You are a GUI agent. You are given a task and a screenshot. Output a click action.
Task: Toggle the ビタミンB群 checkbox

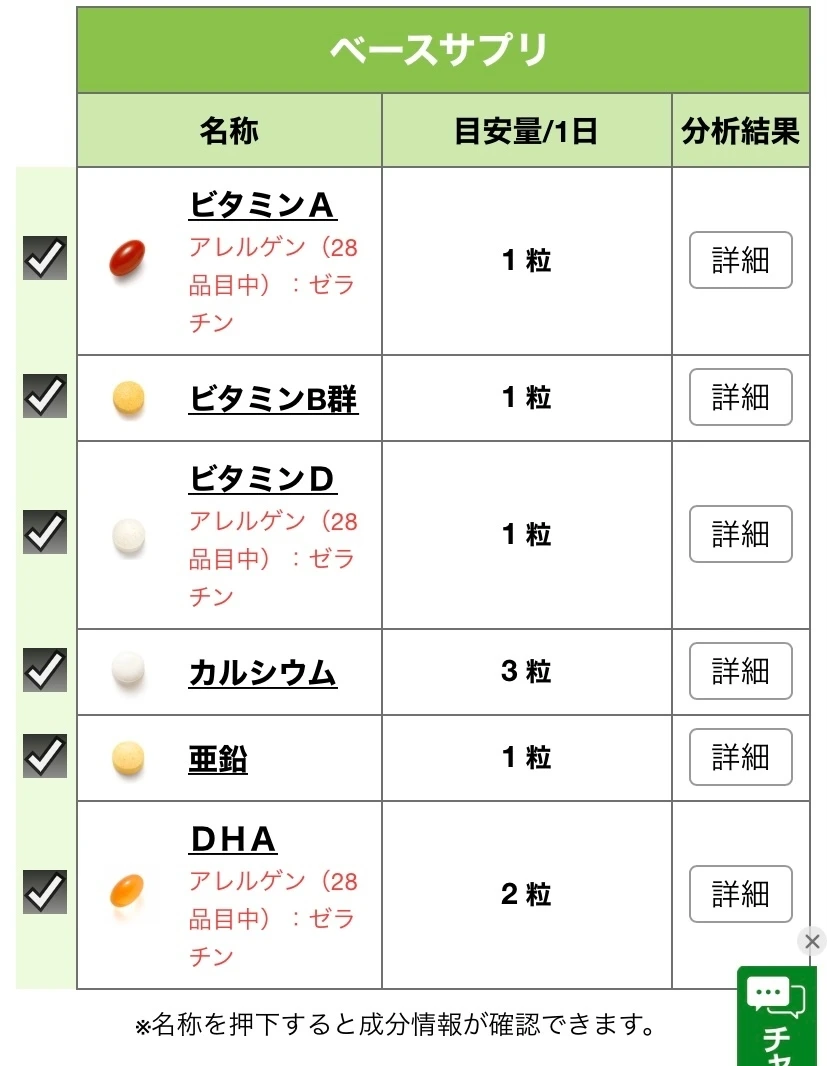pos(45,397)
